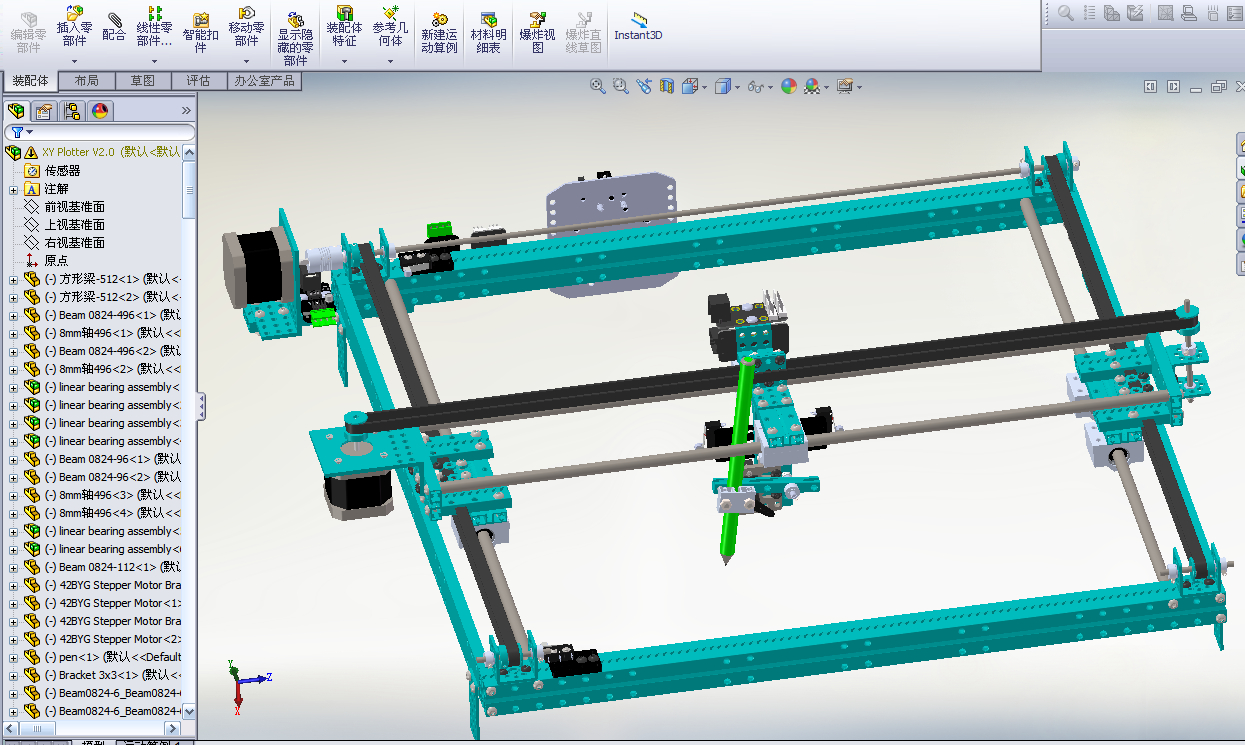Open the 线性零部件 dropdown arrow
Viewport: 1245px width, 745px height.
[x=153, y=61]
